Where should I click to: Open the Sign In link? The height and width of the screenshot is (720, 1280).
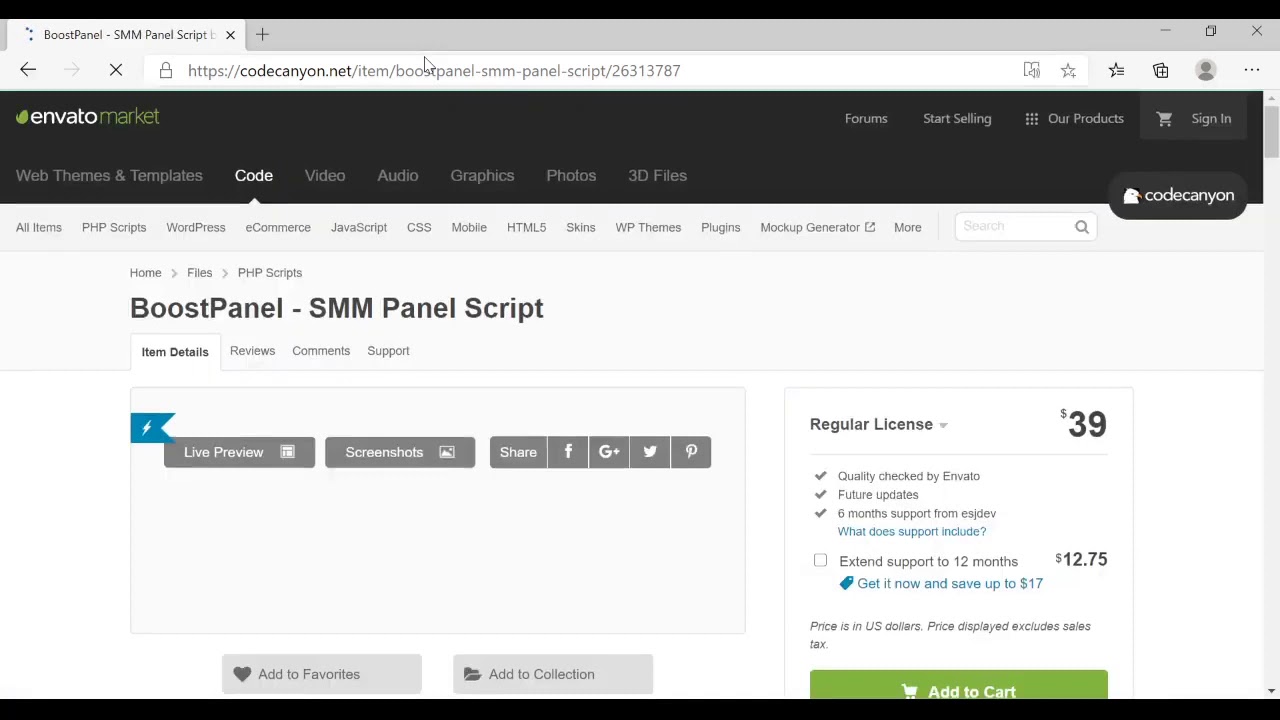click(x=1211, y=118)
